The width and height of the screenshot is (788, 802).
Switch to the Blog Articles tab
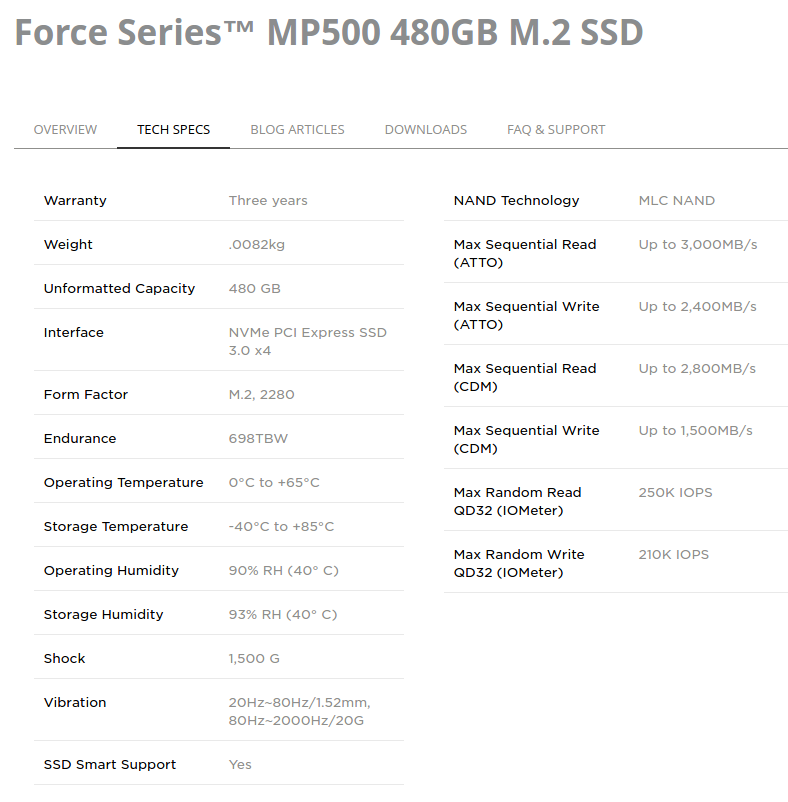[x=297, y=129]
